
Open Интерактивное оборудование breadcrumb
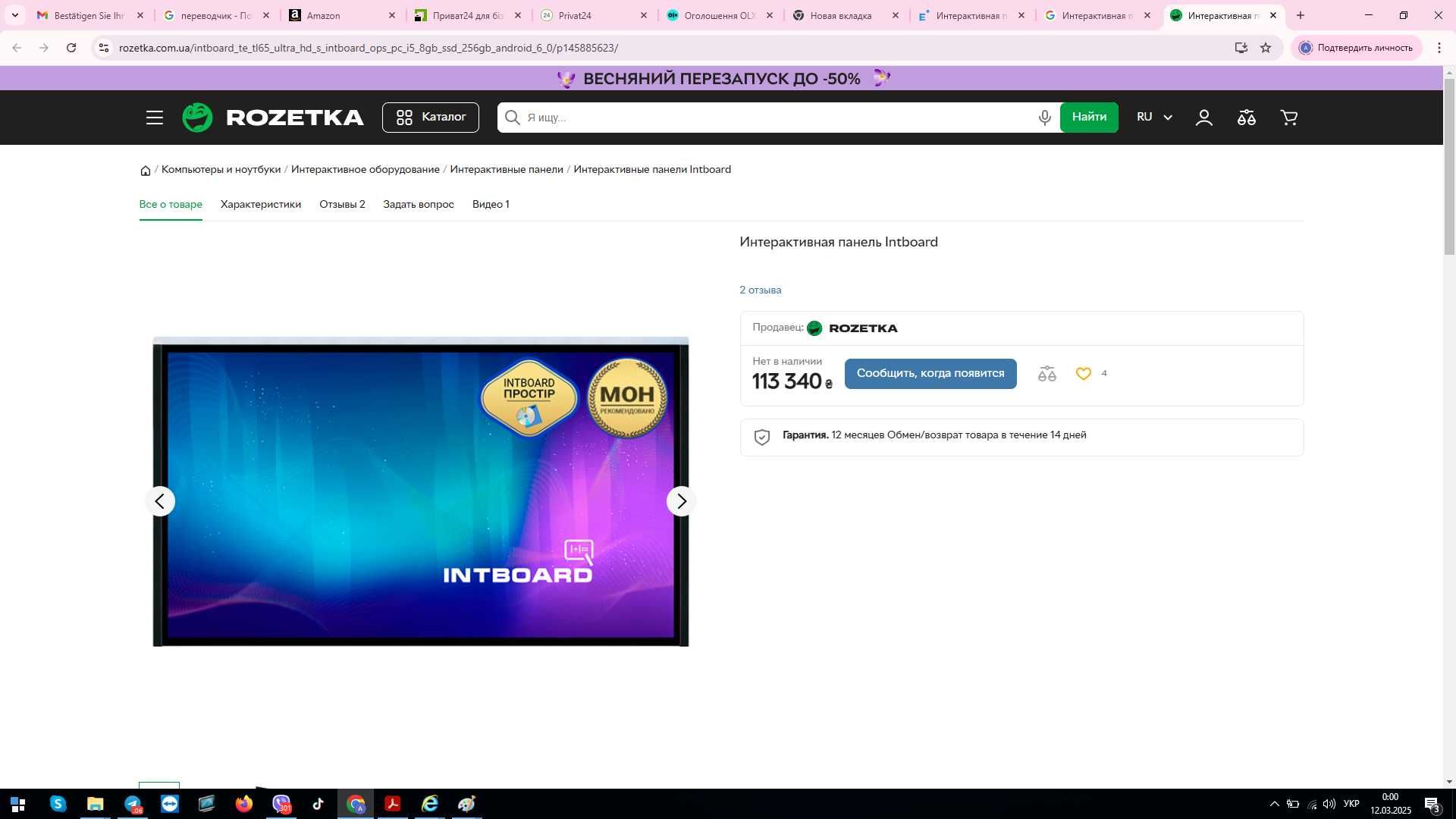click(x=366, y=169)
